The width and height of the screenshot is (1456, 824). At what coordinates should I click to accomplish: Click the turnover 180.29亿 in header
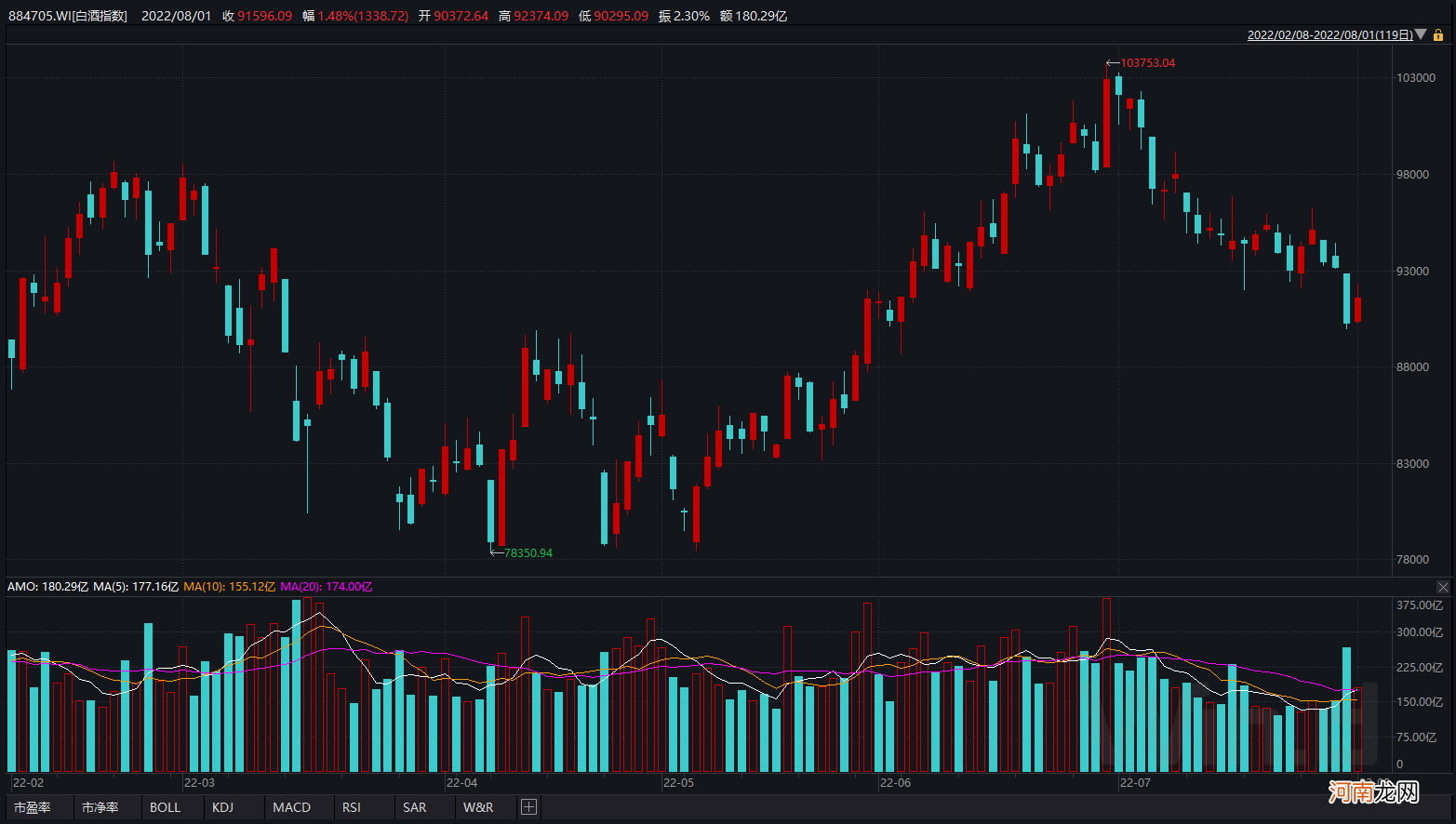coord(761,16)
